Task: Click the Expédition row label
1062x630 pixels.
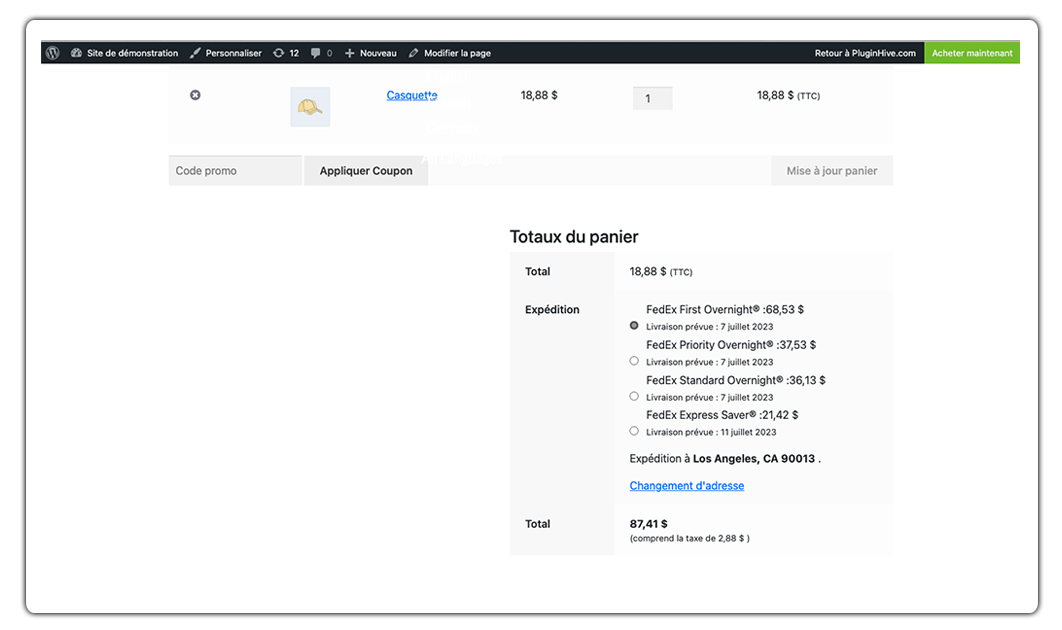Action: pyautogui.click(x=552, y=310)
